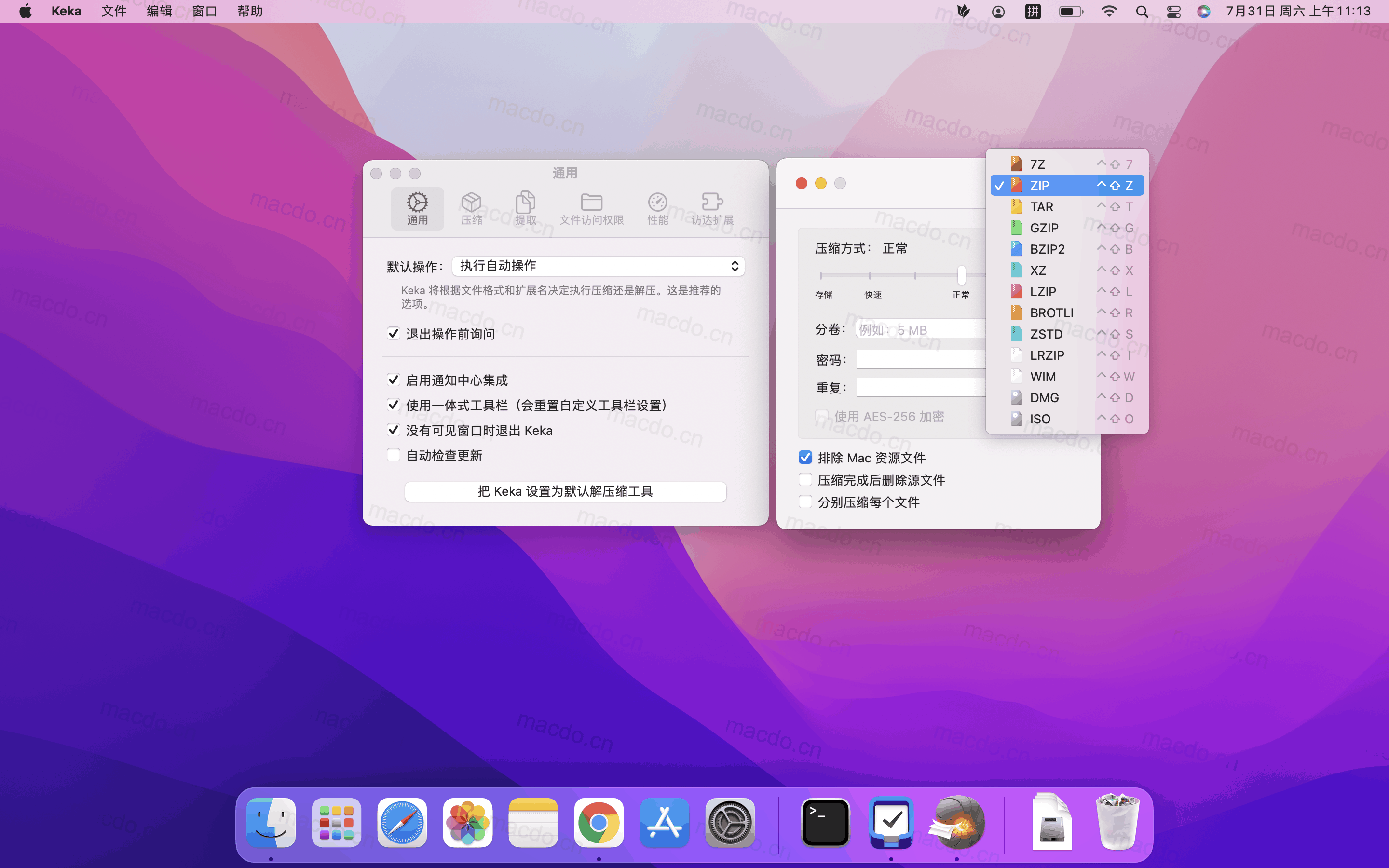Open the 通用 General preferences tab

pos(417,208)
